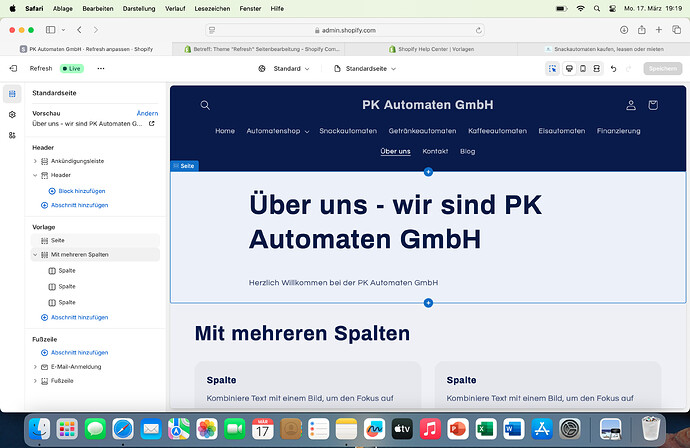
Task: Open the cart icon in store header
Action: point(653,105)
